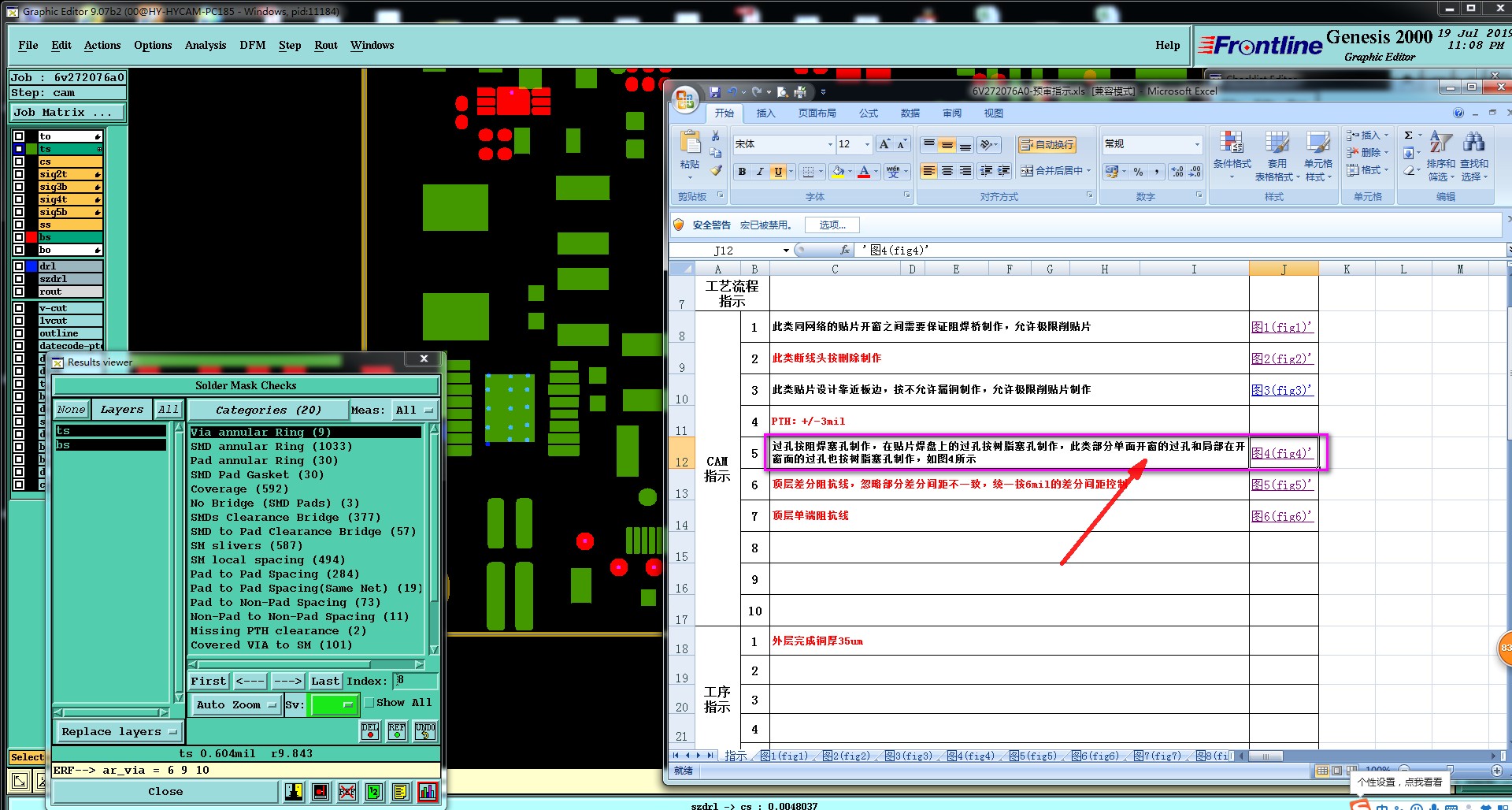Toggle the checkbox beside layer 'v-cut'

pos(19,308)
